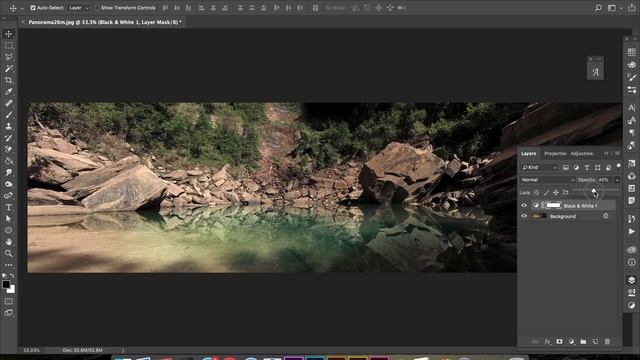
Task: Select the Background layer name
Action: point(563,216)
